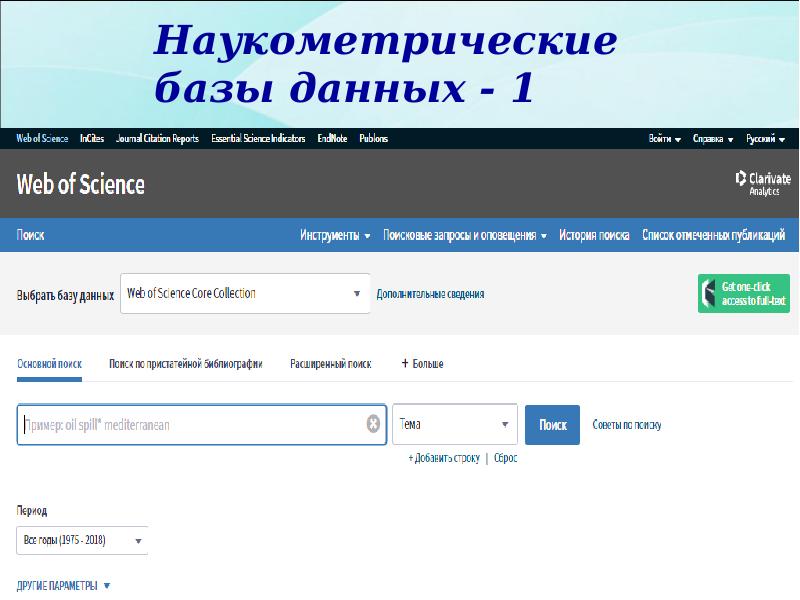The width and height of the screenshot is (800, 600).
Task: Open Journal Citation Reports link
Action: click(x=157, y=139)
